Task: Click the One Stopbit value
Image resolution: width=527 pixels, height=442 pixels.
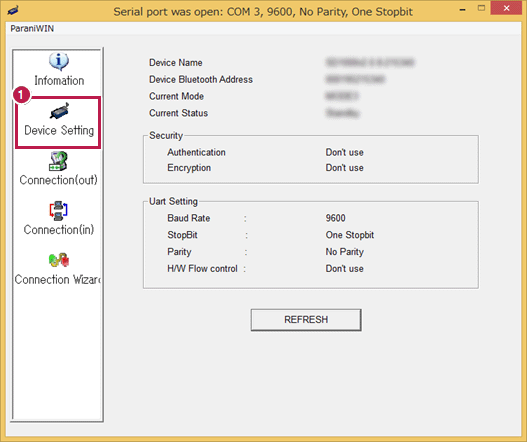Action: (350, 235)
